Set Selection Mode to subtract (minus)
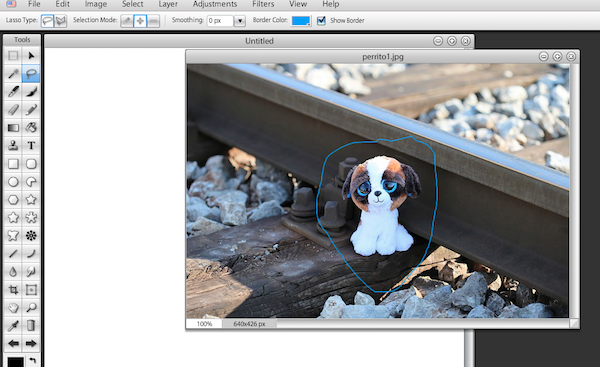This screenshot has width=600, height=367. (x=153, y=21)
